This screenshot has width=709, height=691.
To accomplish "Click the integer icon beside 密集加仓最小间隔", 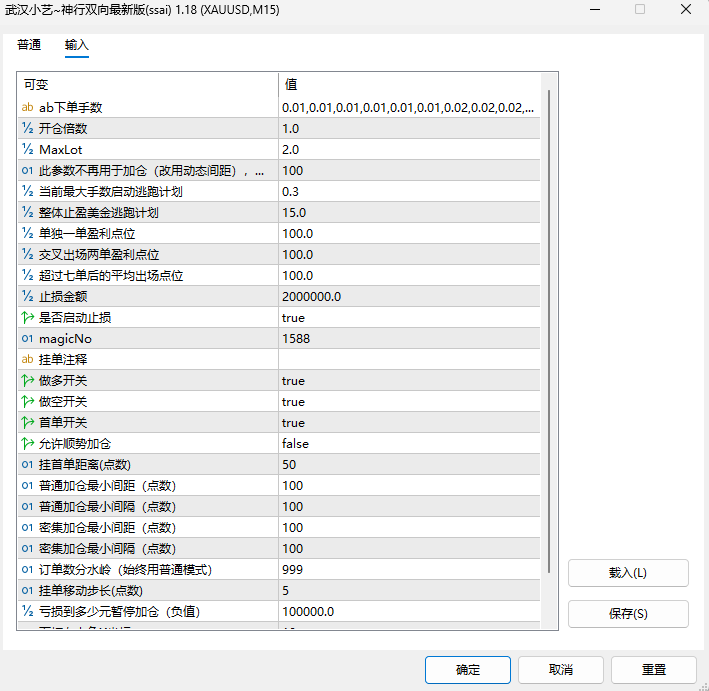I will [28, 548].
